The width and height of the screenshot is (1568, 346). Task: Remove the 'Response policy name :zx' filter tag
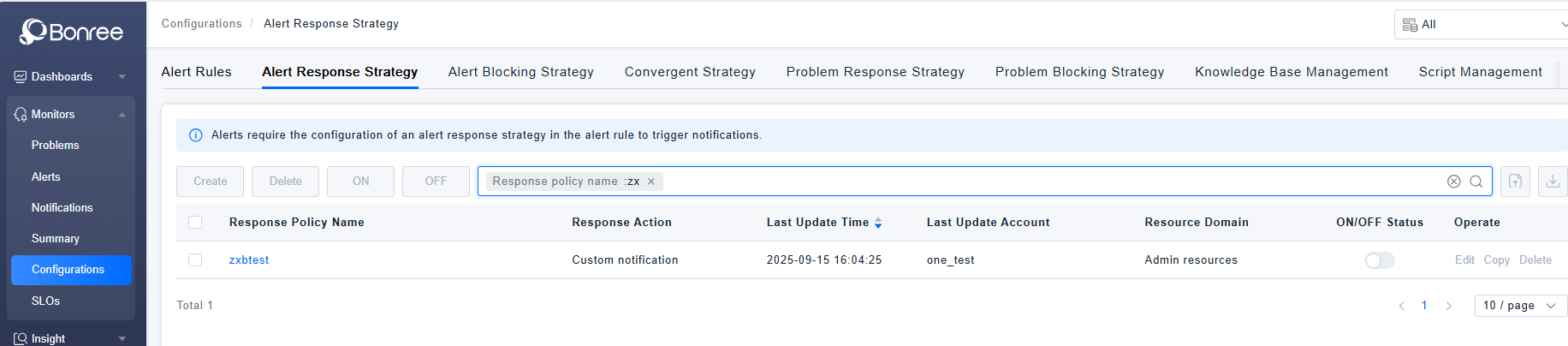[x=651, y=182]
